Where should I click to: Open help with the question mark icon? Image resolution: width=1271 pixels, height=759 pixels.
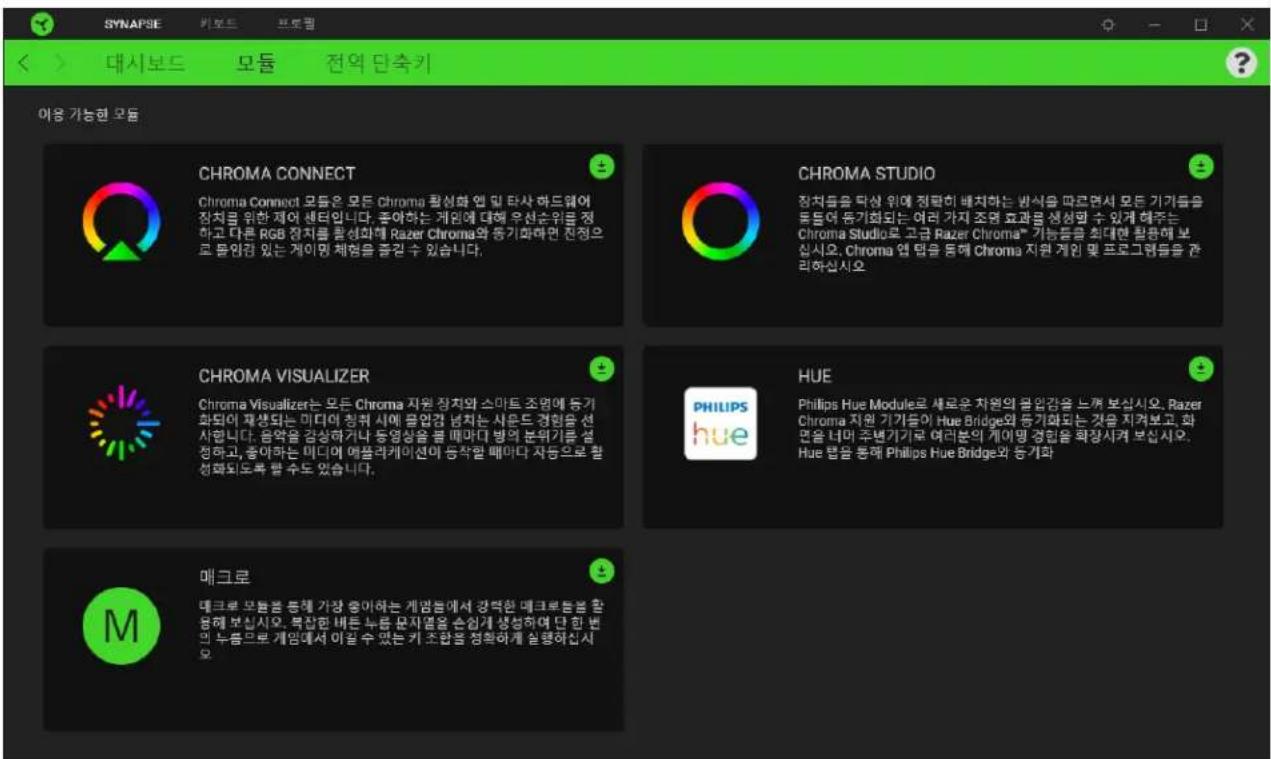tap(1240, 63)
